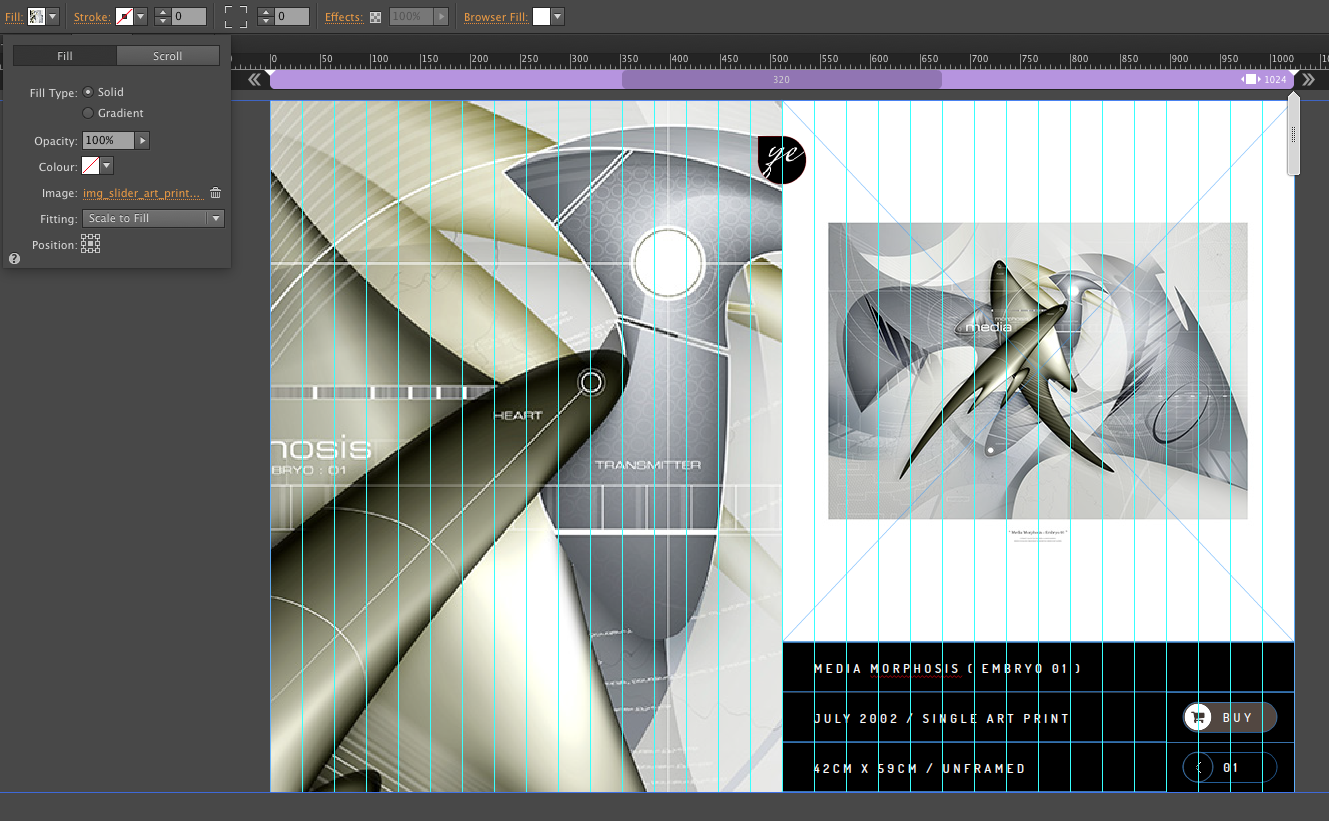This screenshot has width=1329, height=821.
Task: Open the panel Opacity slider arrow
Action: tap(143, 141)
